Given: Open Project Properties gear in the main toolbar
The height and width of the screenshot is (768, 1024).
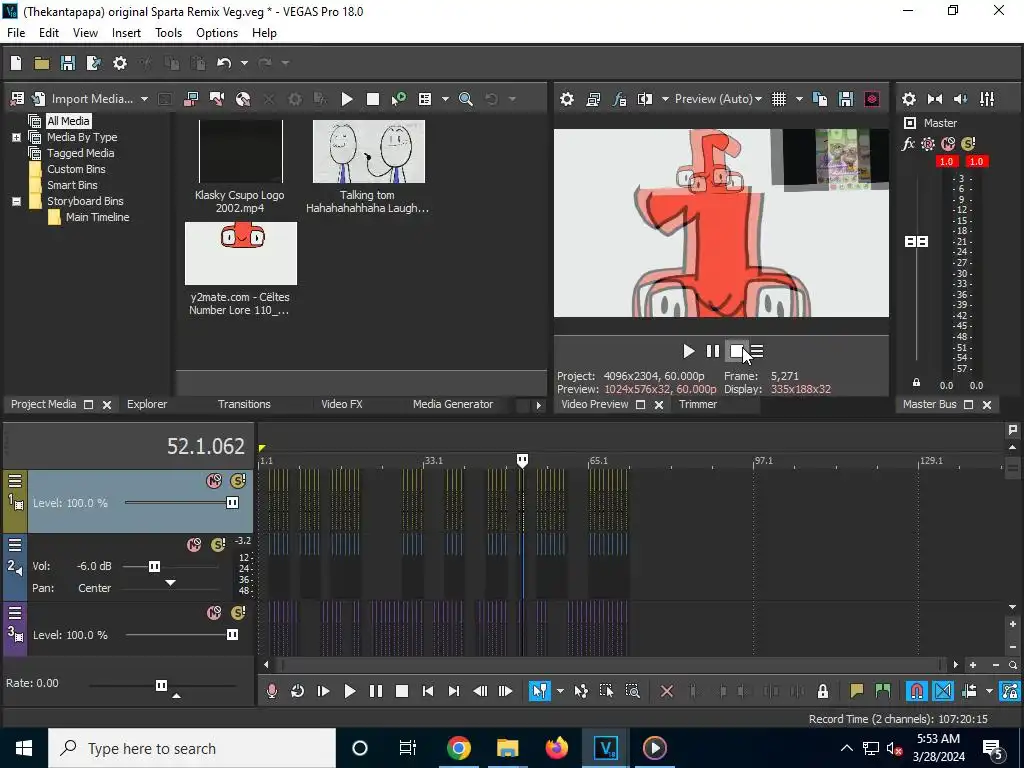Looking at the screenshot, I should click(120, 63).
